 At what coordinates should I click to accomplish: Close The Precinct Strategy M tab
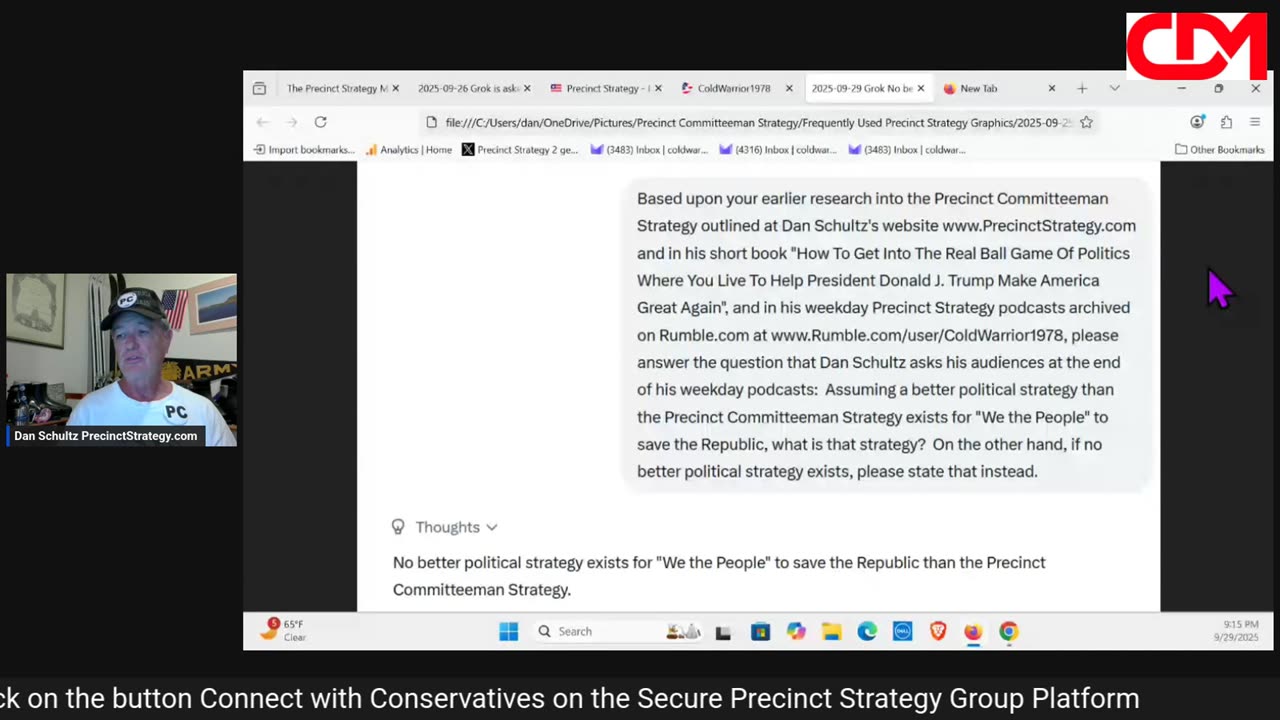[x=395, y=88]
